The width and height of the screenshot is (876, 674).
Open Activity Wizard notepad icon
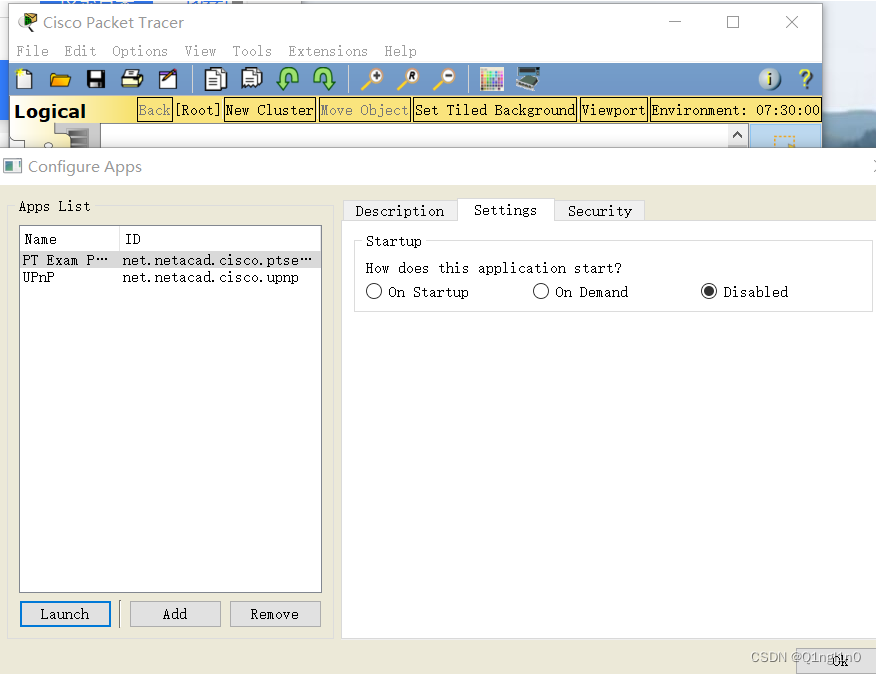tap(168, 79)
